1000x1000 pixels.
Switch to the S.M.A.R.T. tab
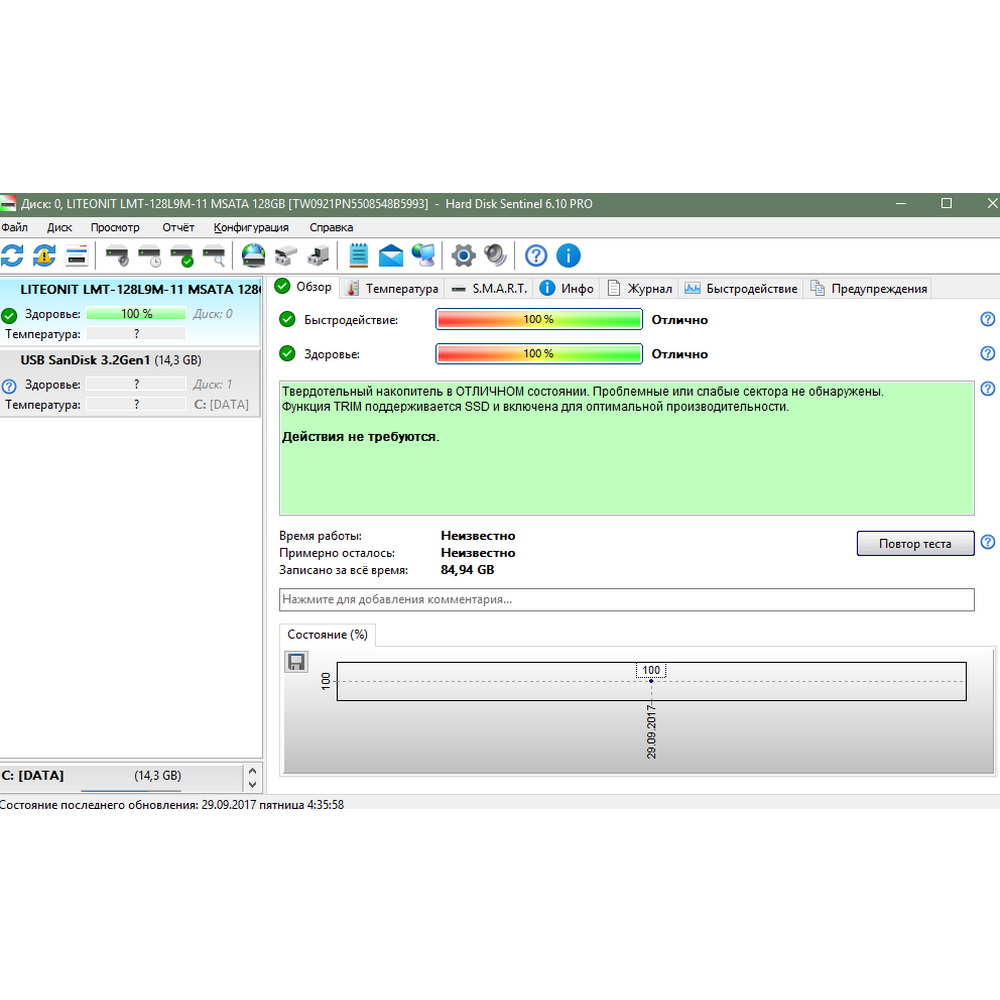click(489, 288)
